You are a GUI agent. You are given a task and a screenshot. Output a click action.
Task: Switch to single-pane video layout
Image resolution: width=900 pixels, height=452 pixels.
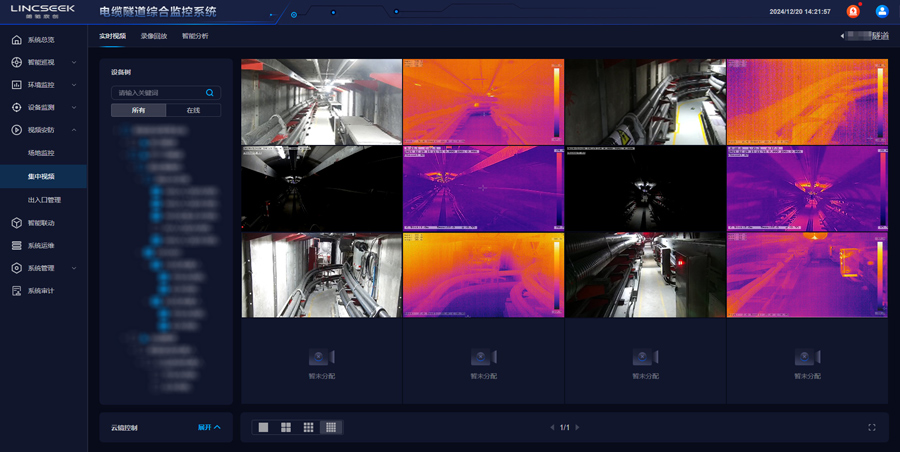(x=264, y=427)
